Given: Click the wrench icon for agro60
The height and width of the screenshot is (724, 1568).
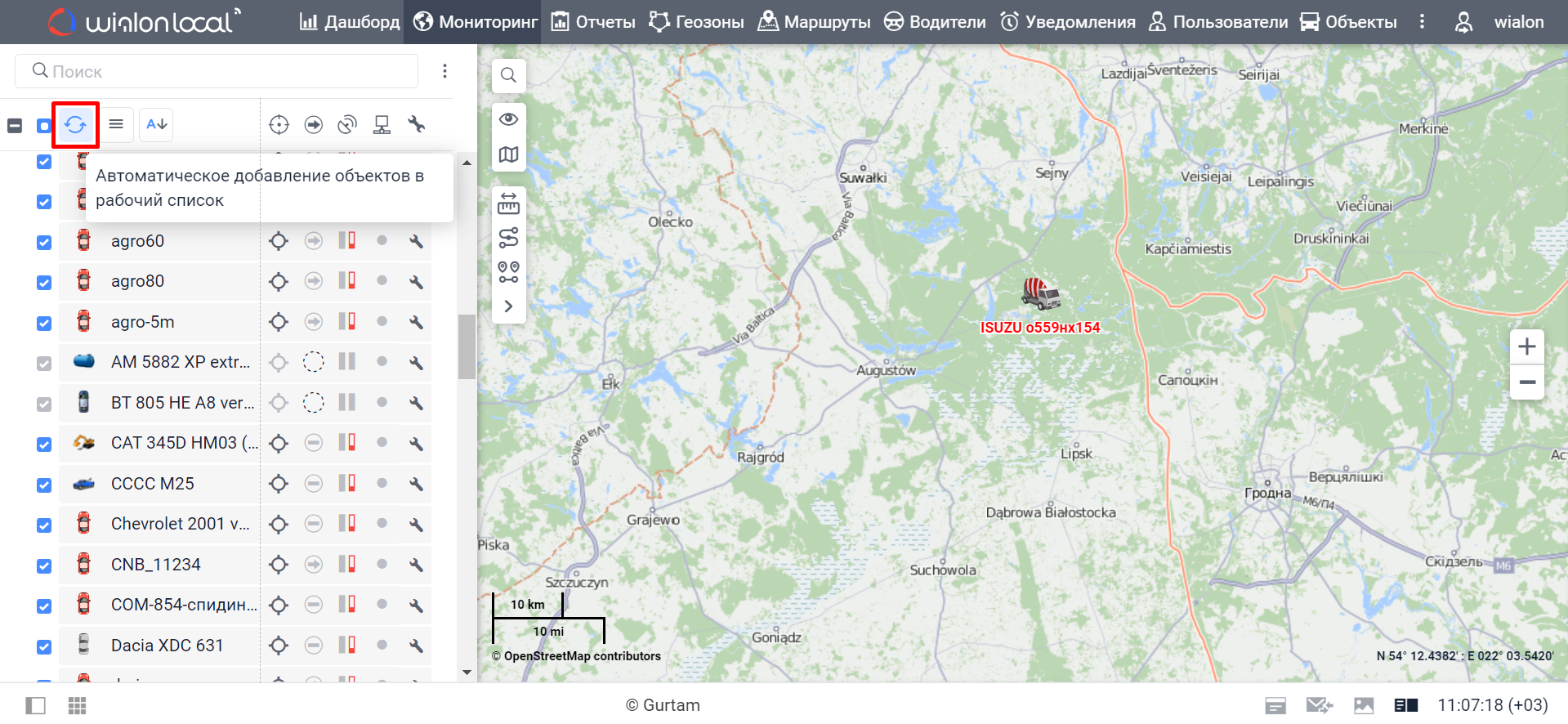Looking at the screenshot, I should point(417,241).
